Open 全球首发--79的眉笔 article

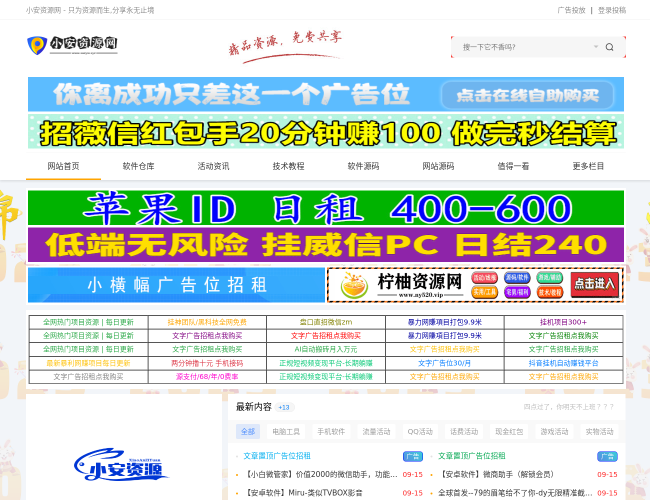(x=515, y=493)
